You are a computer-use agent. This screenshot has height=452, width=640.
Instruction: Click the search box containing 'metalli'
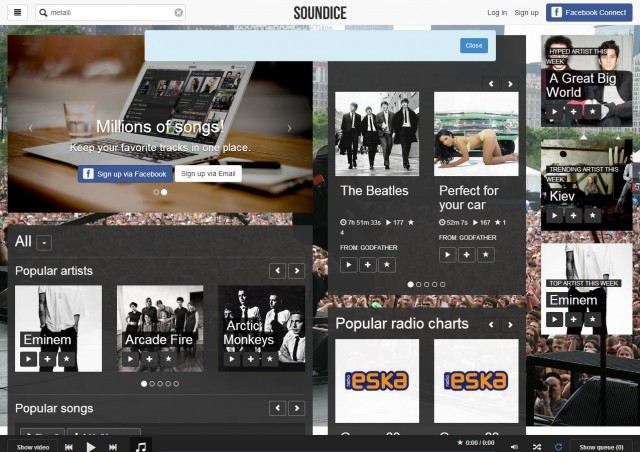click(x=110, y=13)
